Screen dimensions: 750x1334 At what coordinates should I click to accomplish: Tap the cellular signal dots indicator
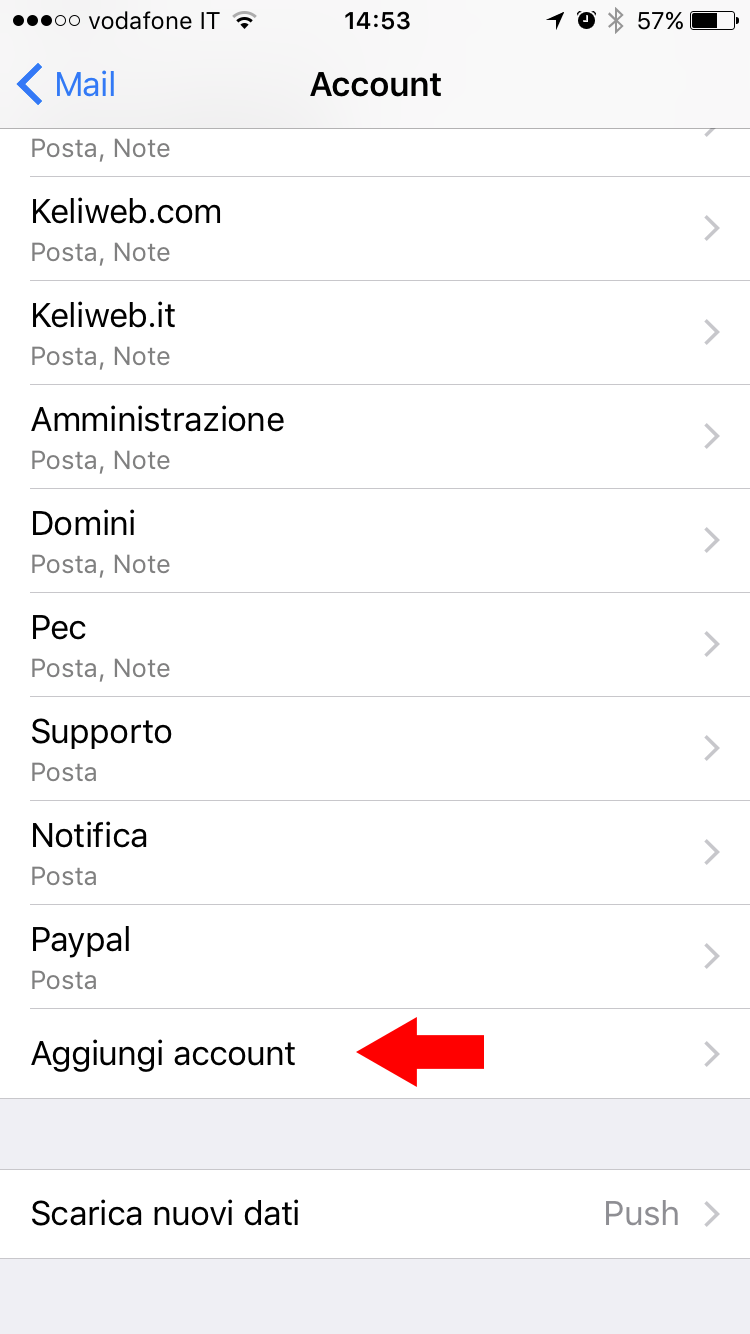point(46,20)
